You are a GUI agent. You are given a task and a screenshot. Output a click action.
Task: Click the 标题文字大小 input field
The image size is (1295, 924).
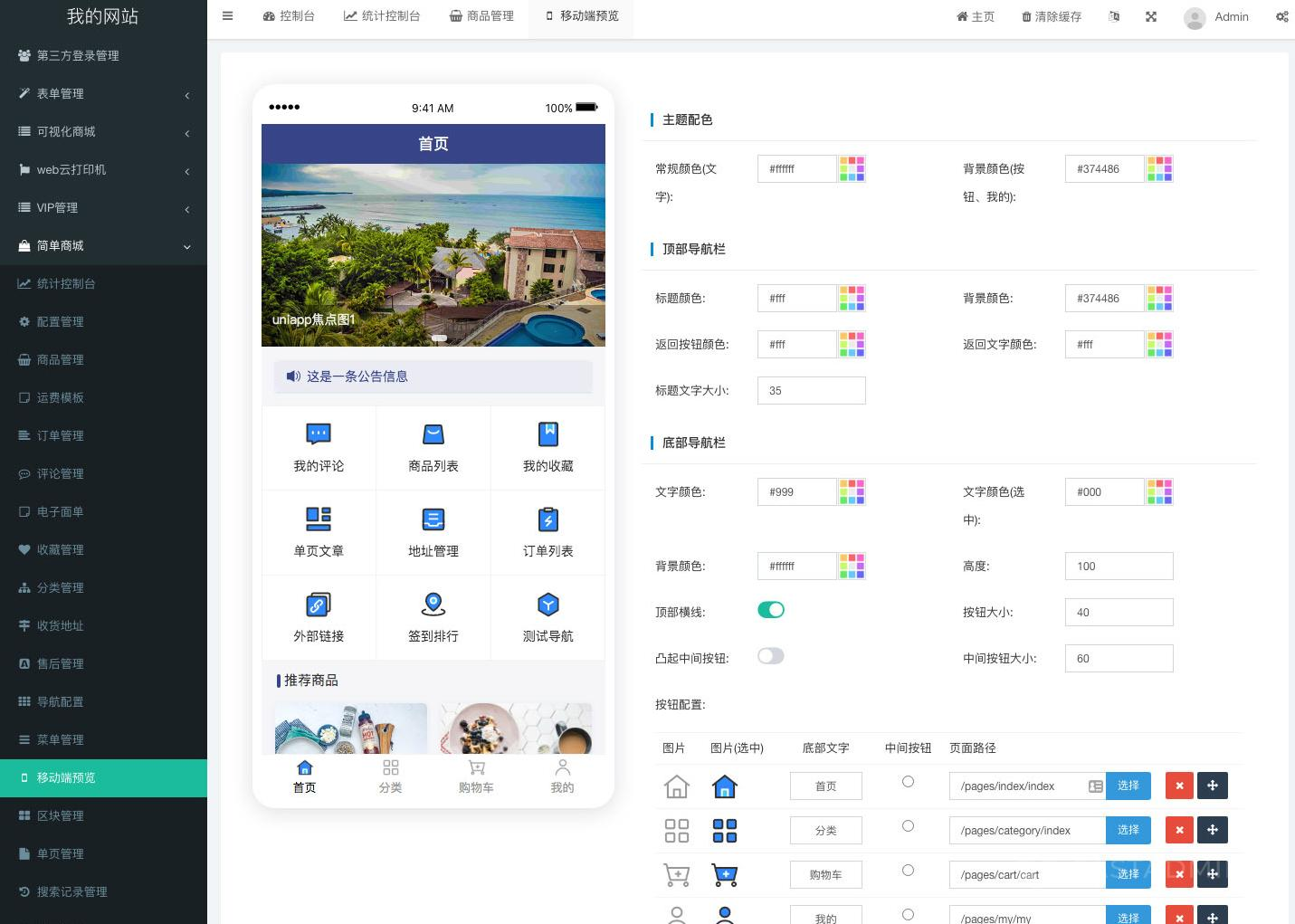click(x=811, y=390)
